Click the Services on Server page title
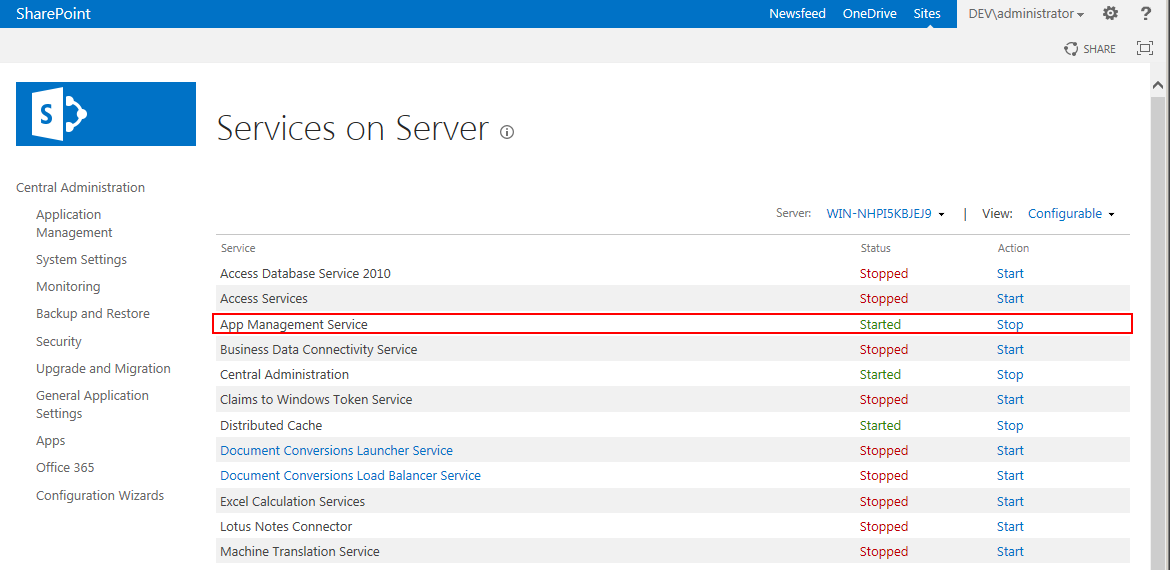 [353, 128]
